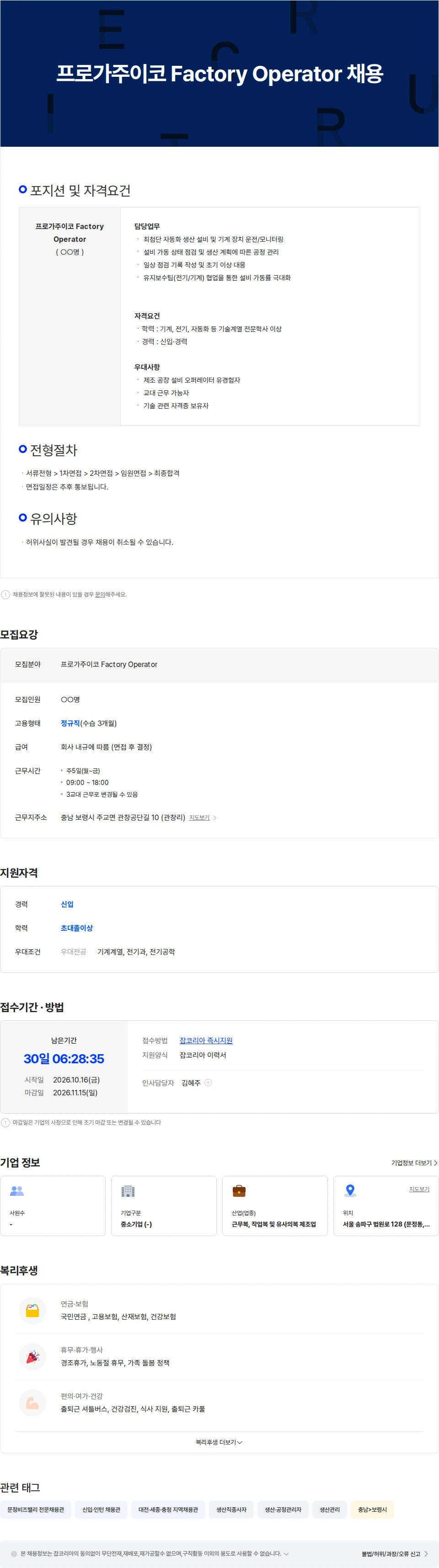439x1568 pixels.
Task: Click 국민연금, 고용보험 benefits text
Action: 118,1317
